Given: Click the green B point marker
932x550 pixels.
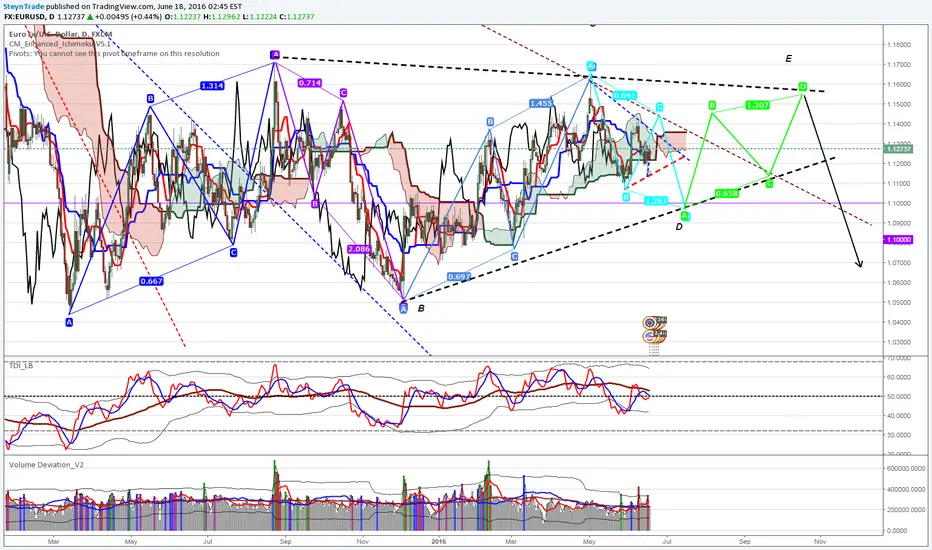Looking at the screenshot, I should (712, 106).
